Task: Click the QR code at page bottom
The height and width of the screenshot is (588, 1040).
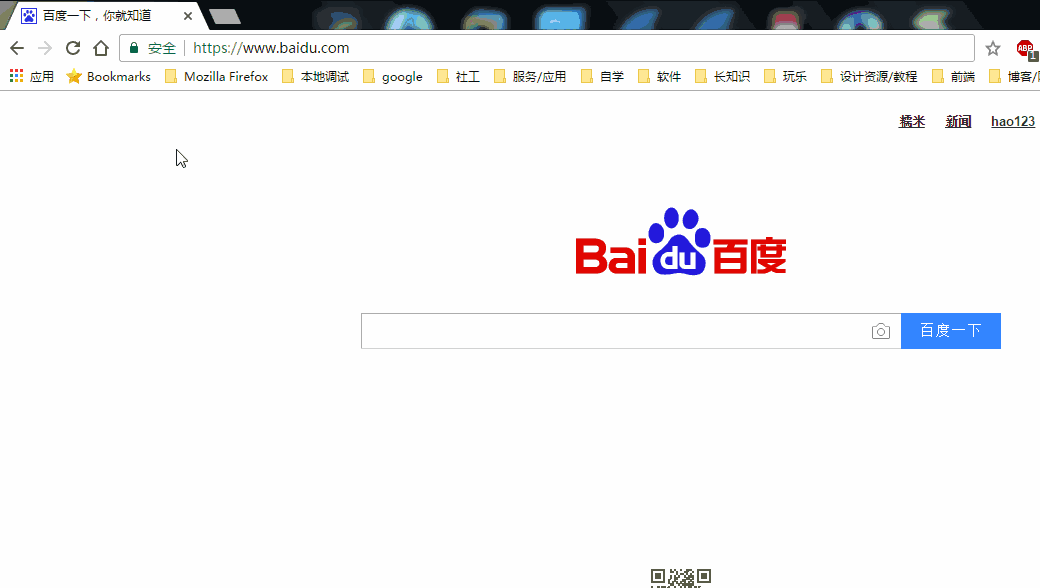Action: coord(681,578)
